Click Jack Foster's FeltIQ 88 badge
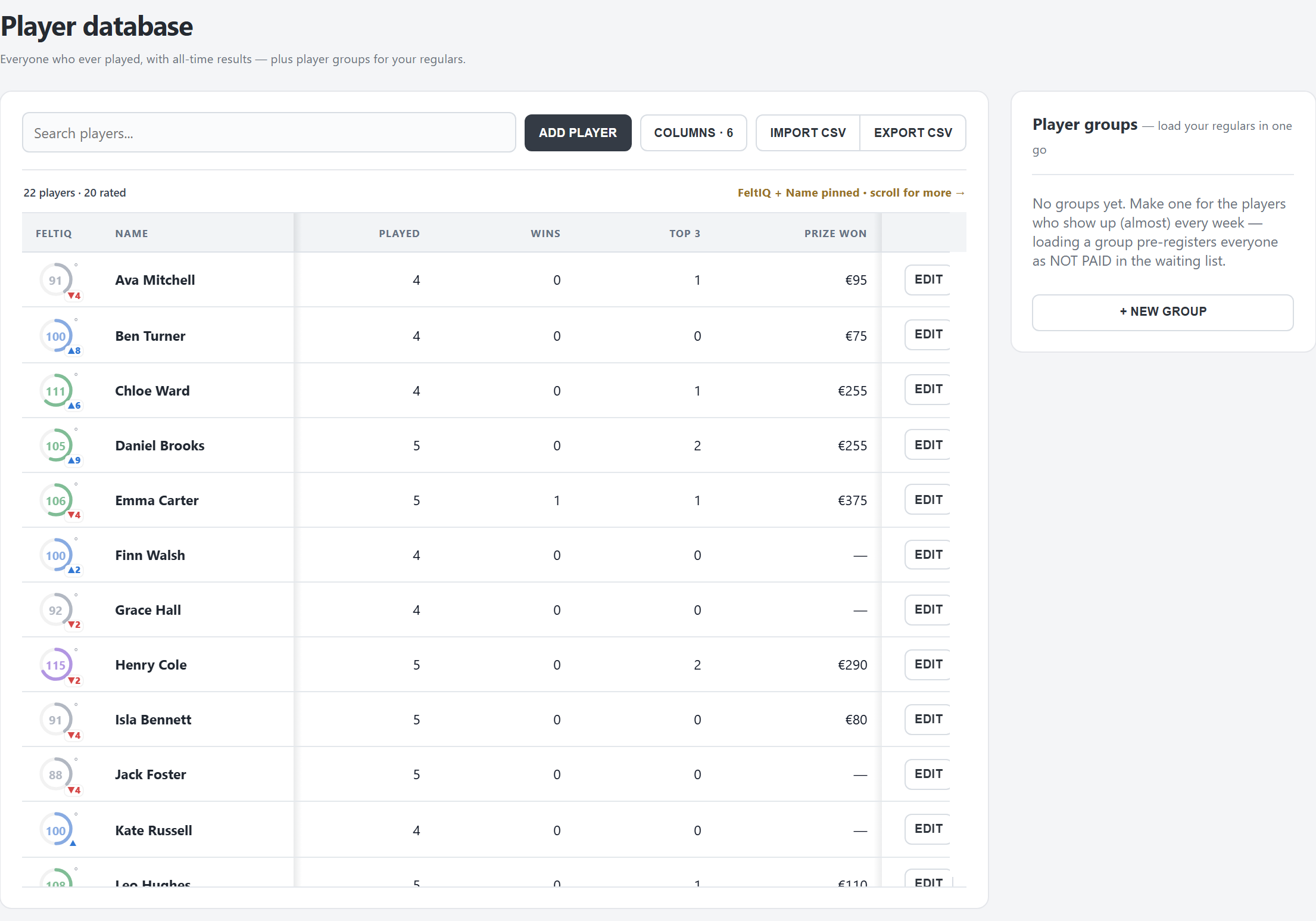The height and width of the screenshot is (921, 1316). (x=56, y=774)
